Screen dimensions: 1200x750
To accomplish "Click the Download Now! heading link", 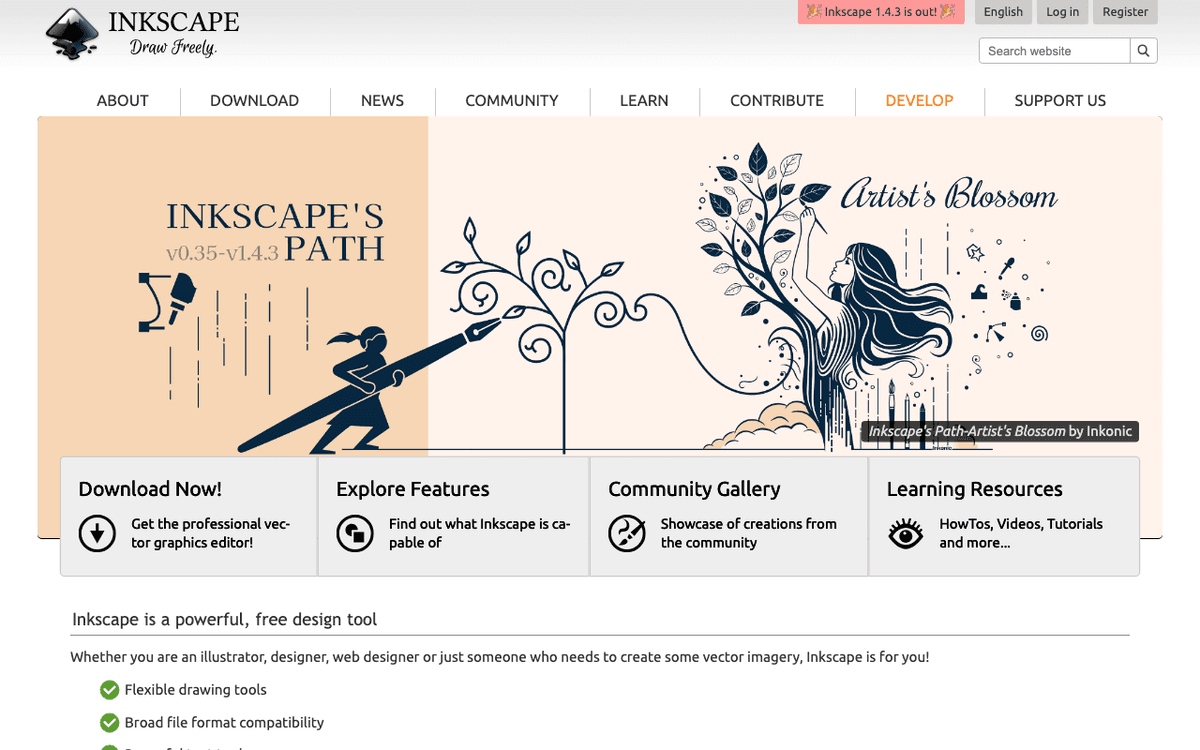I will click(x=150, y=489).
